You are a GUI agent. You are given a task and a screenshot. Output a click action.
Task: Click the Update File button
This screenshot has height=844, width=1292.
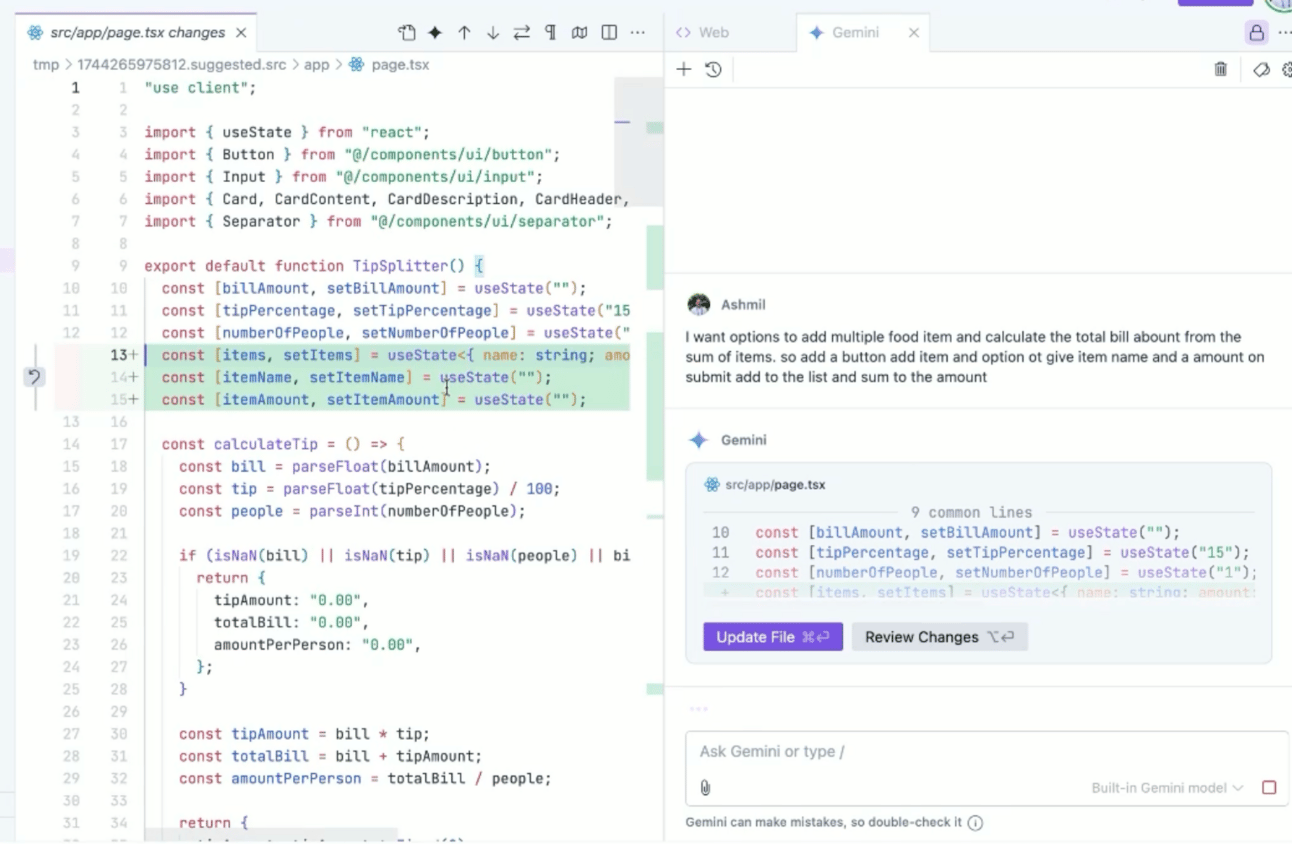coord(773,637)
